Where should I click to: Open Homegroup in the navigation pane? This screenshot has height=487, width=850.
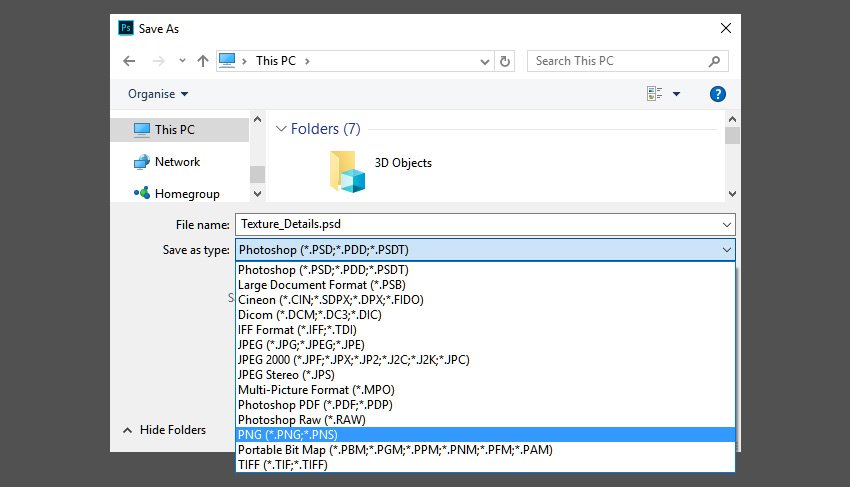click(x=186, y=193)
